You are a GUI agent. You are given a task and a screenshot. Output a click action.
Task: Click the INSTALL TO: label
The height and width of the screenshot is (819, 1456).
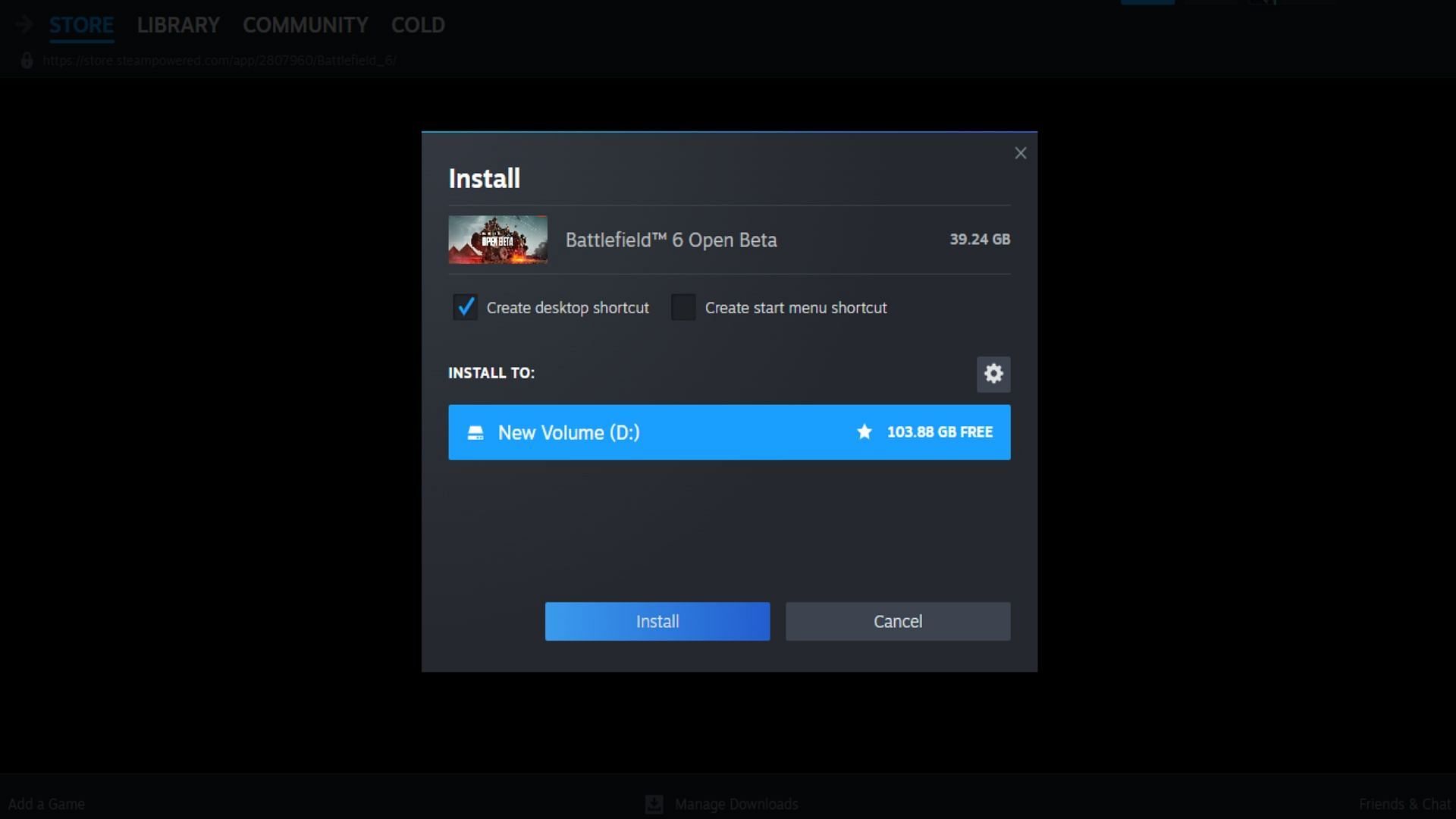[491, 373]
